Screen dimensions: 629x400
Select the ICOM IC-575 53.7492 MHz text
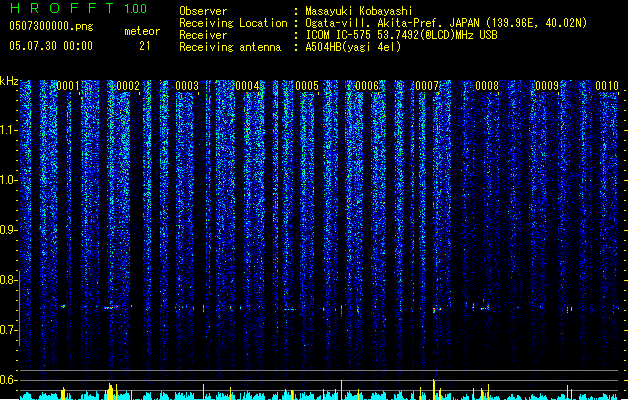pyautogui.click(x=402, y=35)
